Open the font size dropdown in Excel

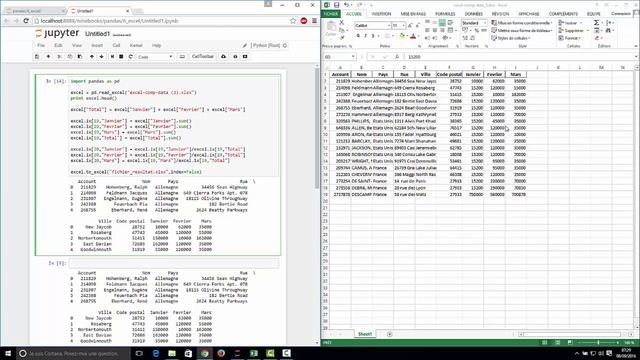(403, 25)
